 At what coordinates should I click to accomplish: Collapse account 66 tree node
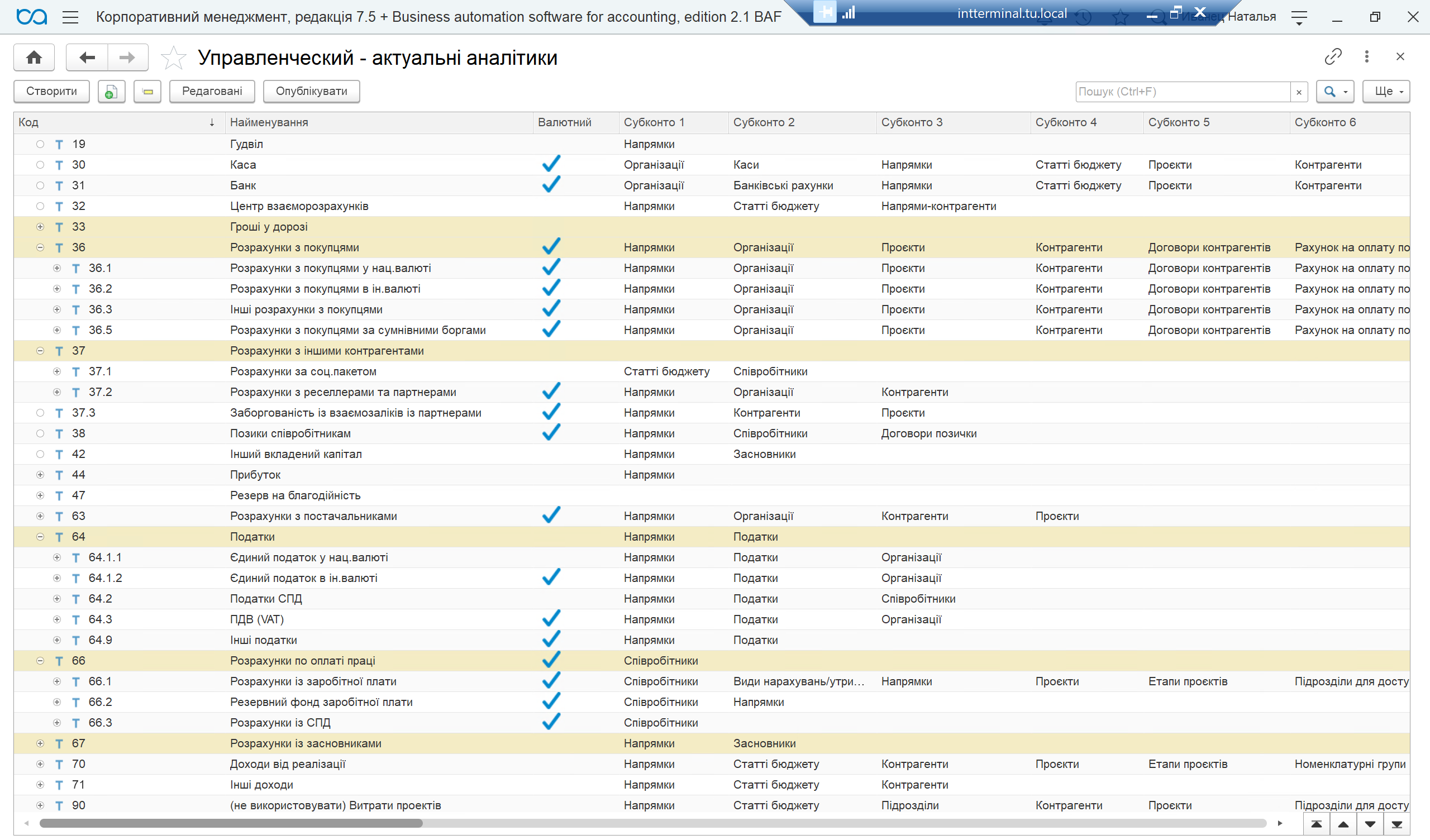(40, 661)
